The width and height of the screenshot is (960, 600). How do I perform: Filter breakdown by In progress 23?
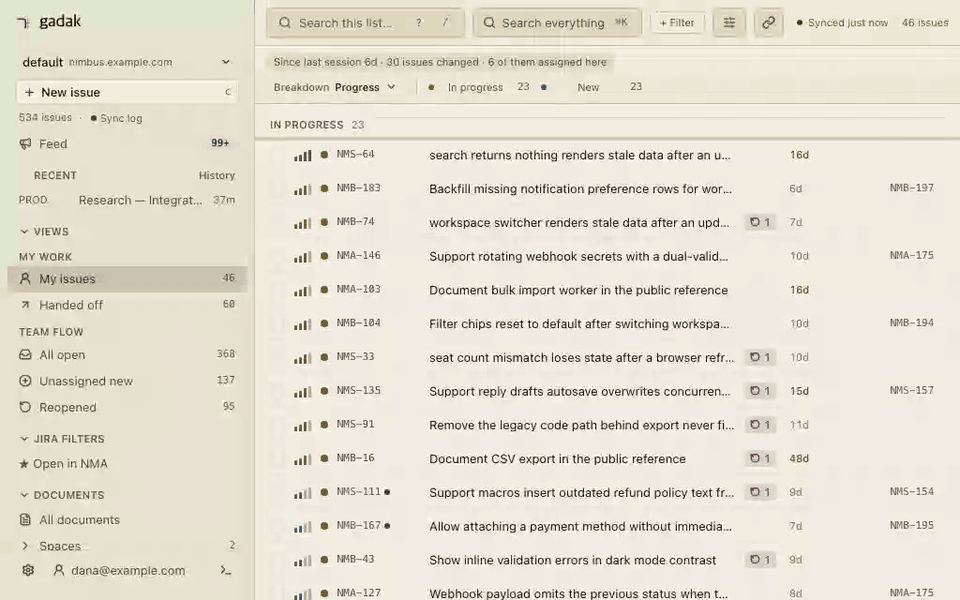point(479,87)
